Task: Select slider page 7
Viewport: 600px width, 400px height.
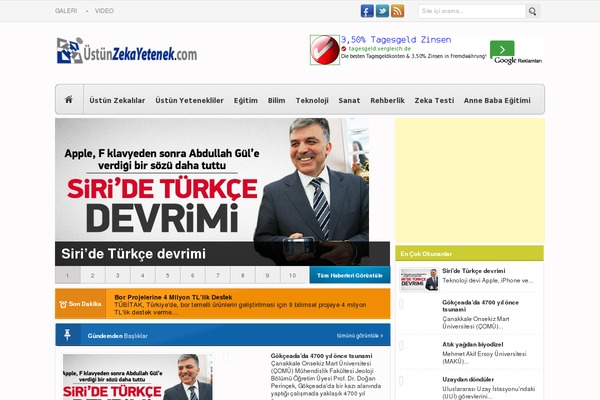Action: (218, 275)
